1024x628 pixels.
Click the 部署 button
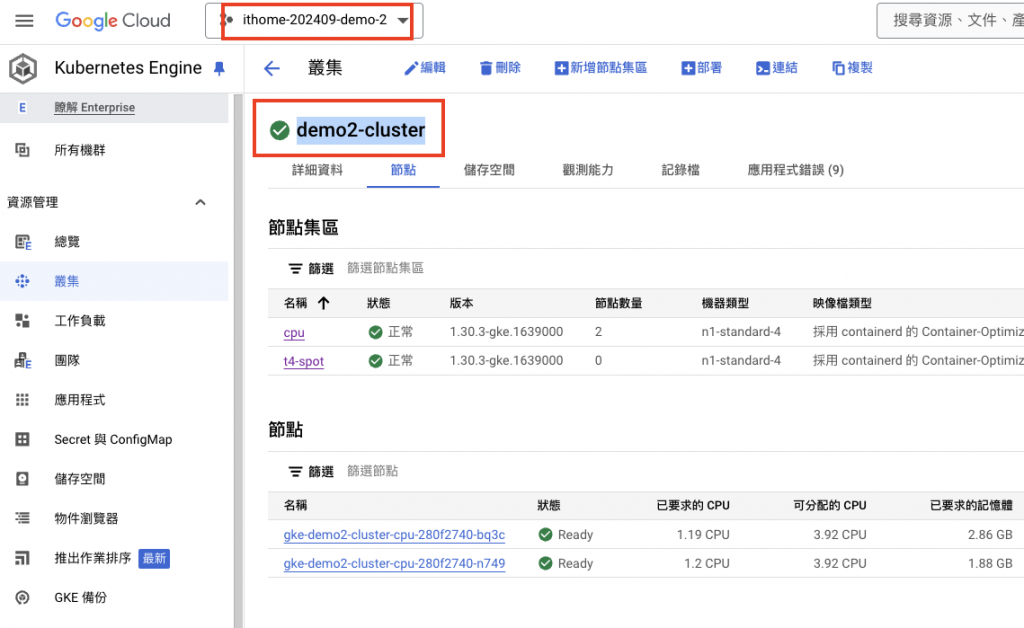[x=701, y=68]
